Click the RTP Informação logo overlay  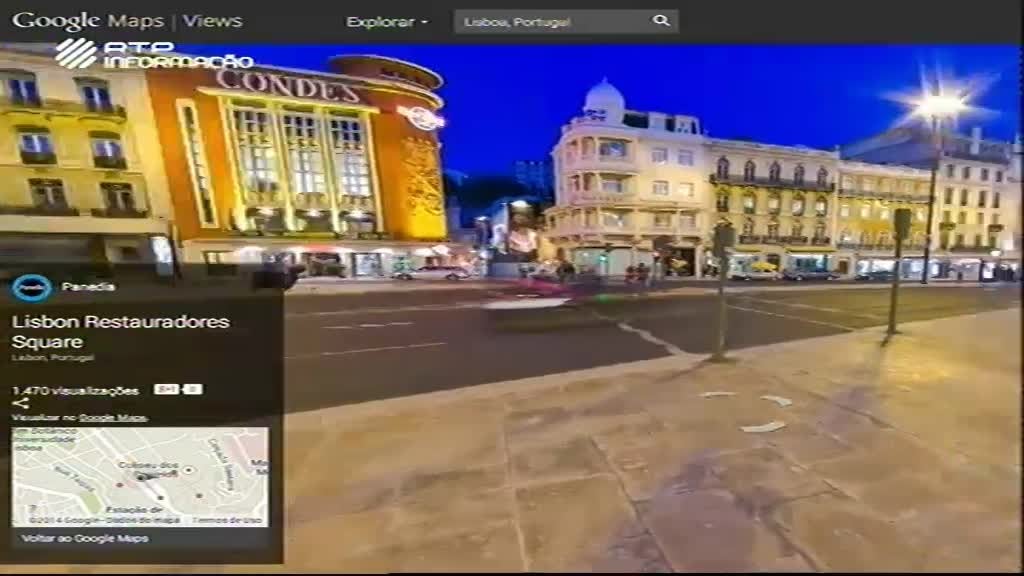click(x=150, y=54)
